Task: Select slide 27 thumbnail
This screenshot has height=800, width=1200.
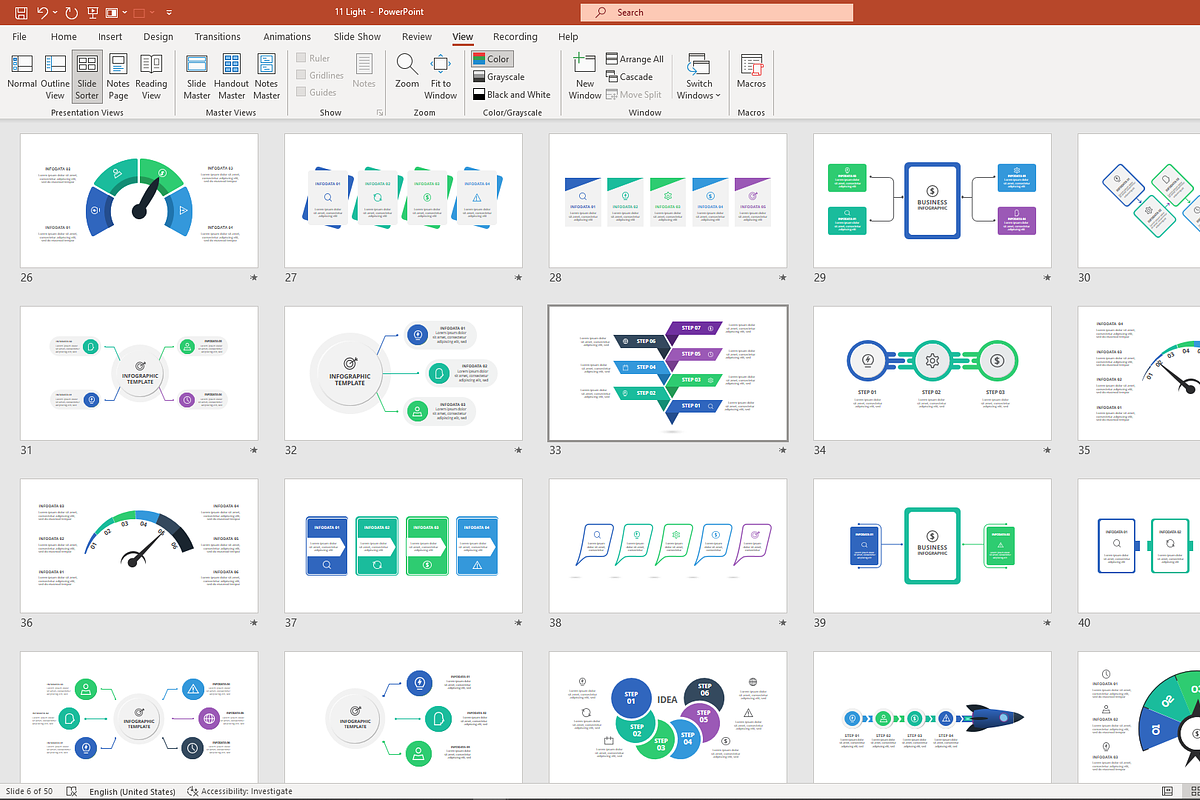Action: 403,201
